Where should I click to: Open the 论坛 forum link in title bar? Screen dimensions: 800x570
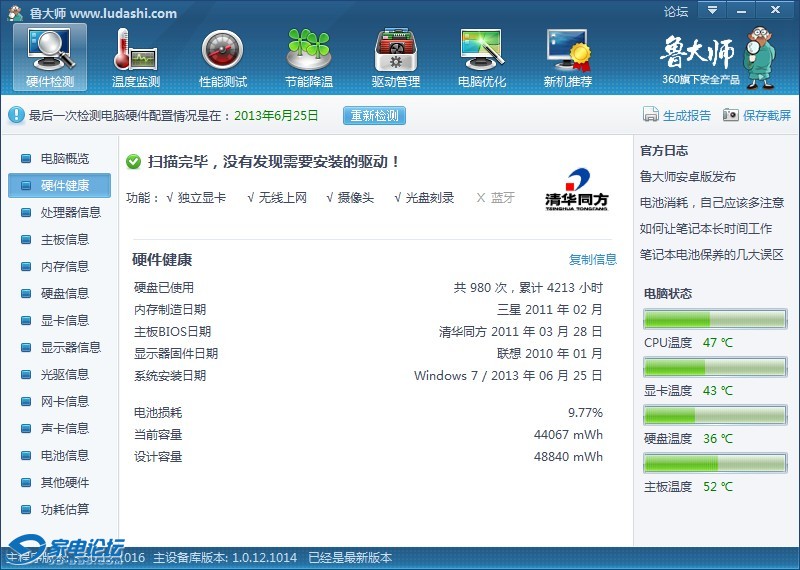[676, 12]
